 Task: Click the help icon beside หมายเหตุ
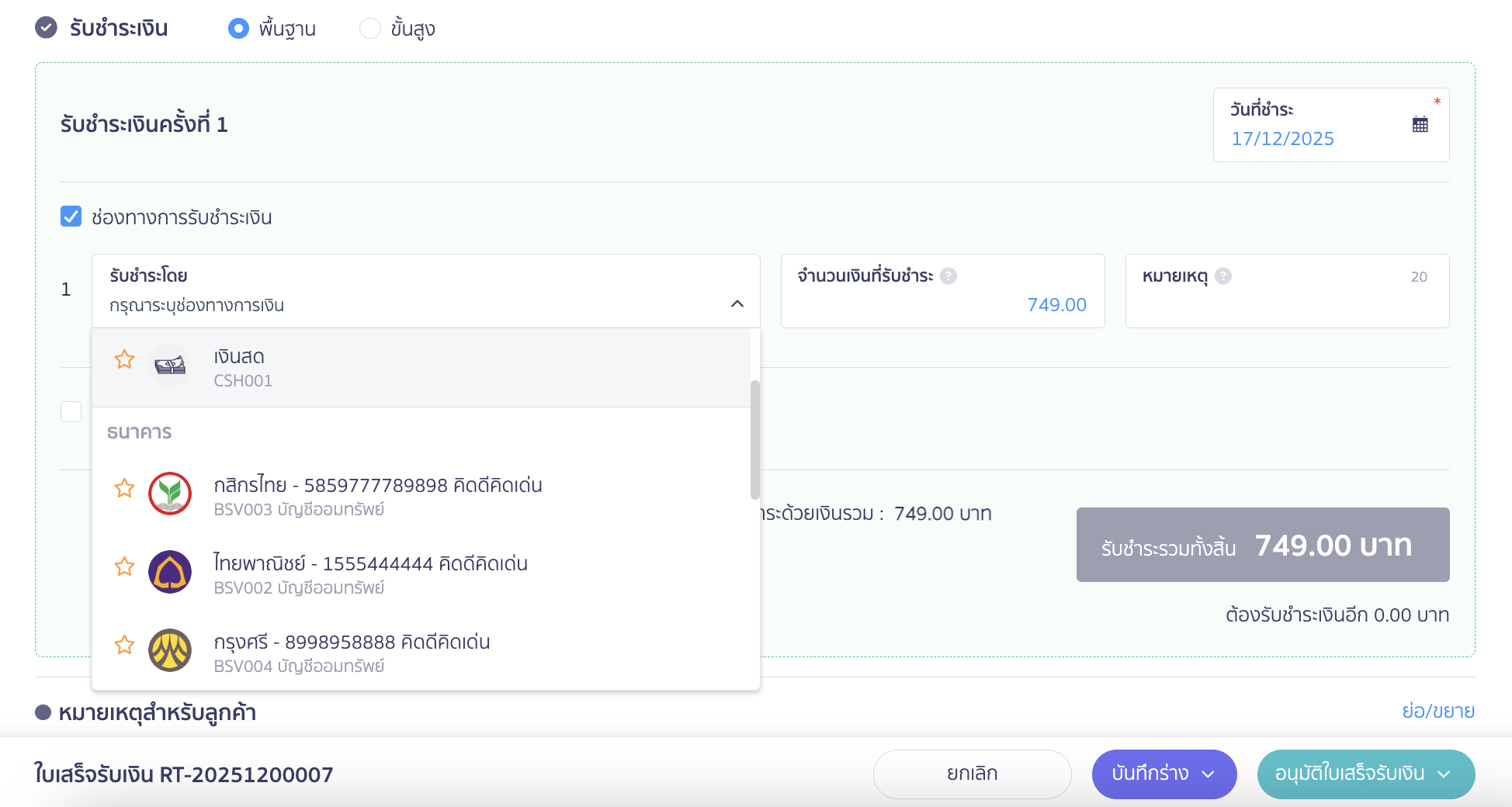[x=1222, y=276]
